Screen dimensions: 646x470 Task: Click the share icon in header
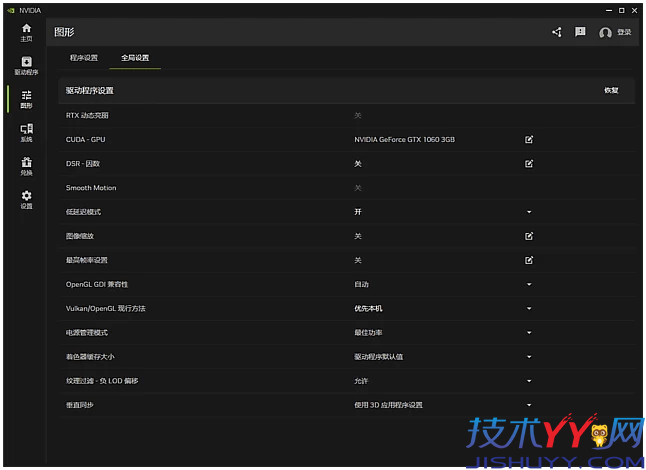[x=557, y=32]
